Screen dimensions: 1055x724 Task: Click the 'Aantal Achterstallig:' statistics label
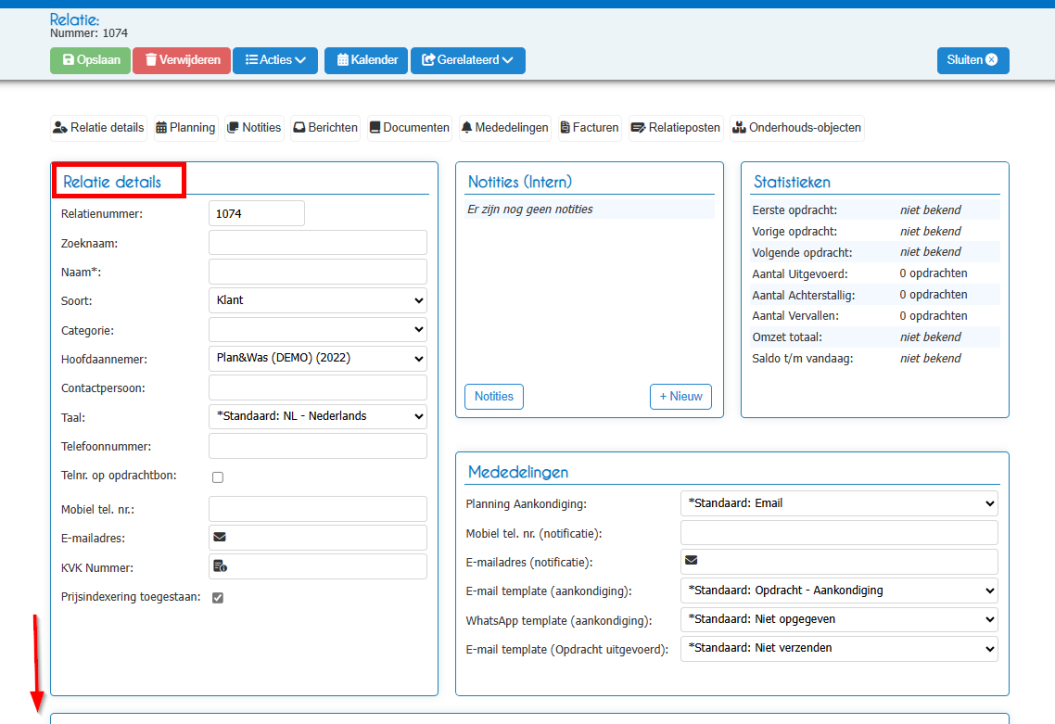click(x=803, y=295)
